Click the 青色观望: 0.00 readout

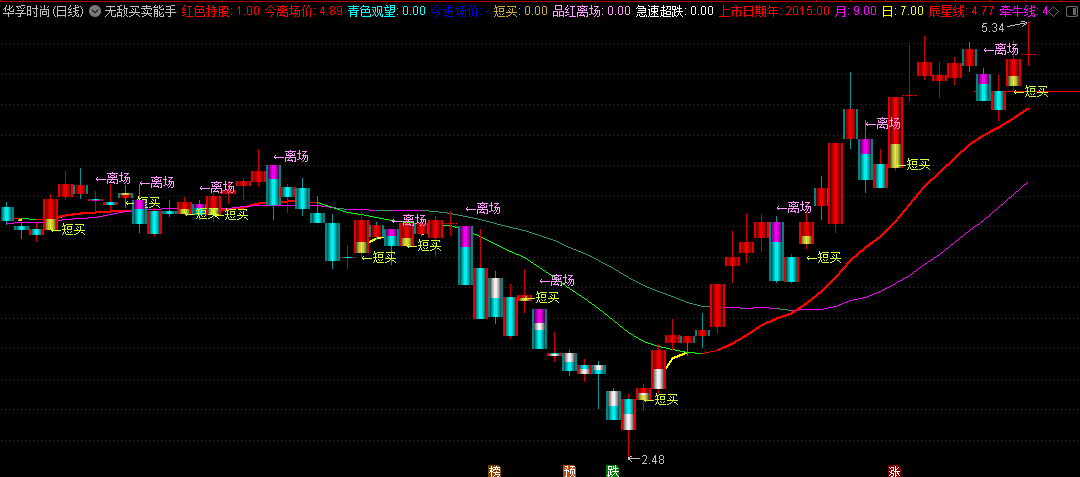pyautogui.click(x=386, y=11)
